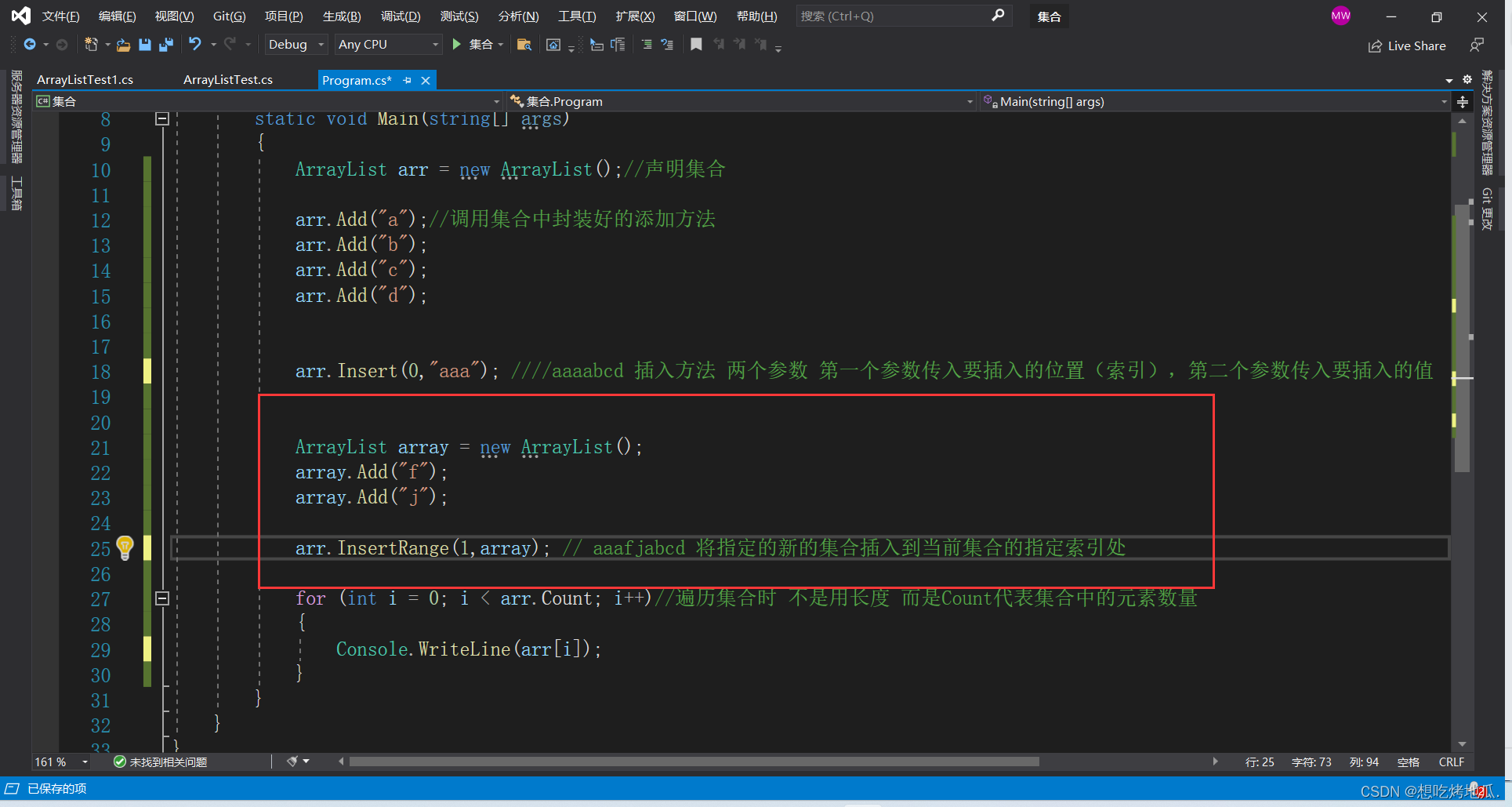Open the Debug configuration dropdown
The height and width of the screenshot is (807, 1512).
(295, 45)
